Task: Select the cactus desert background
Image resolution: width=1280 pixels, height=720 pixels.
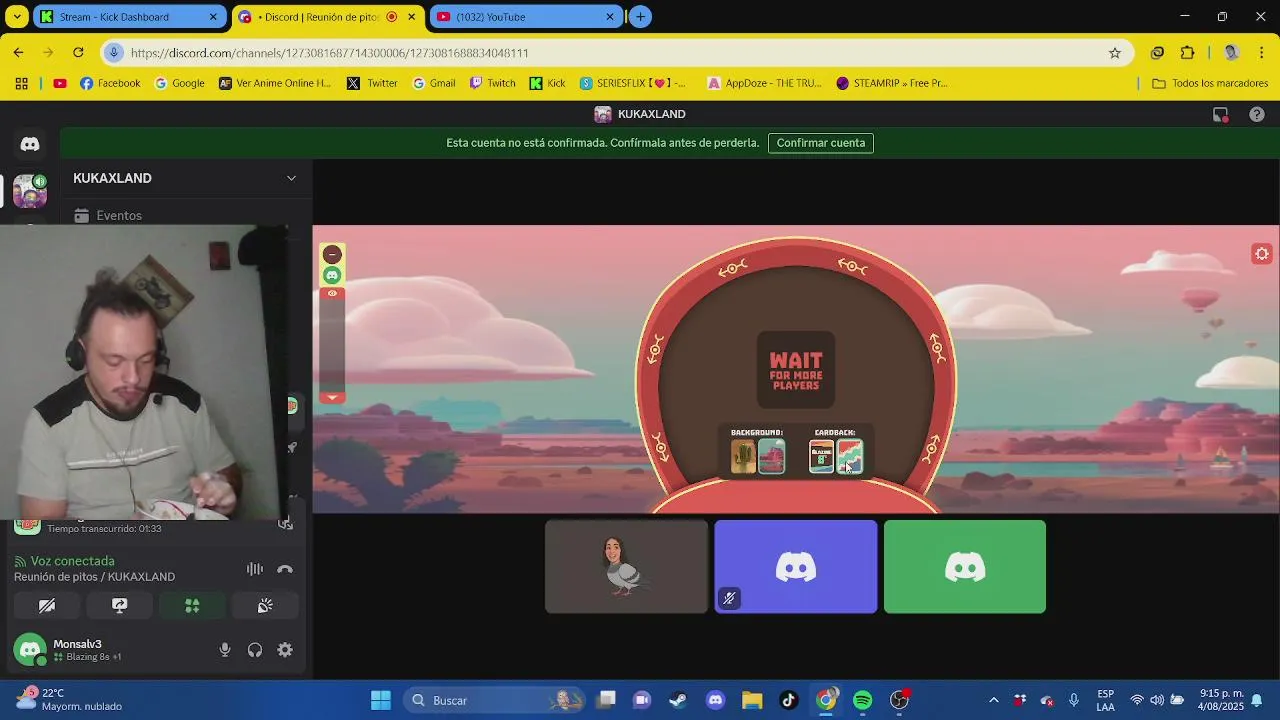Action: 743,457
